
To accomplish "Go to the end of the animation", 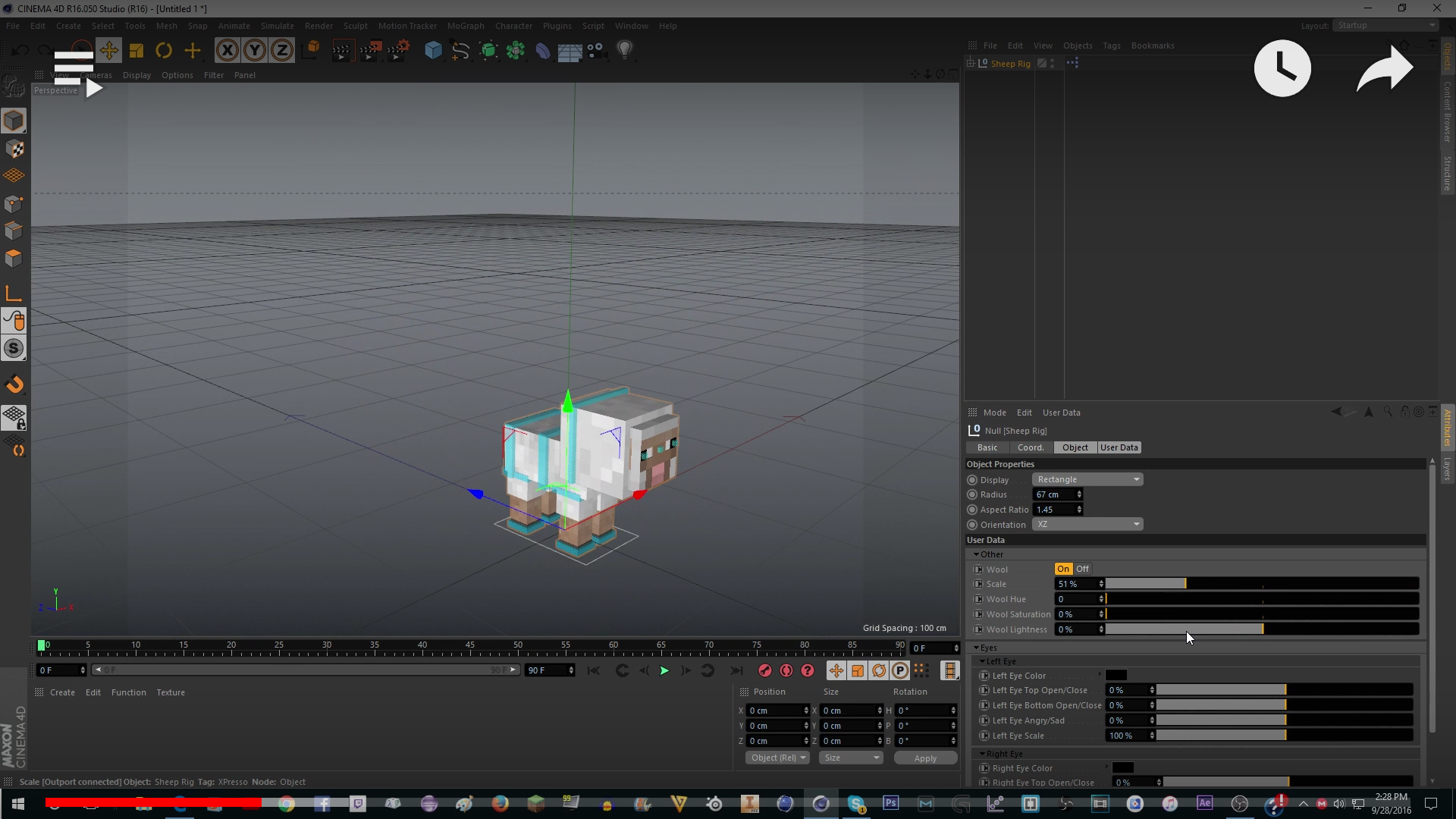I will pyautogui.click(x=736, y=670).
